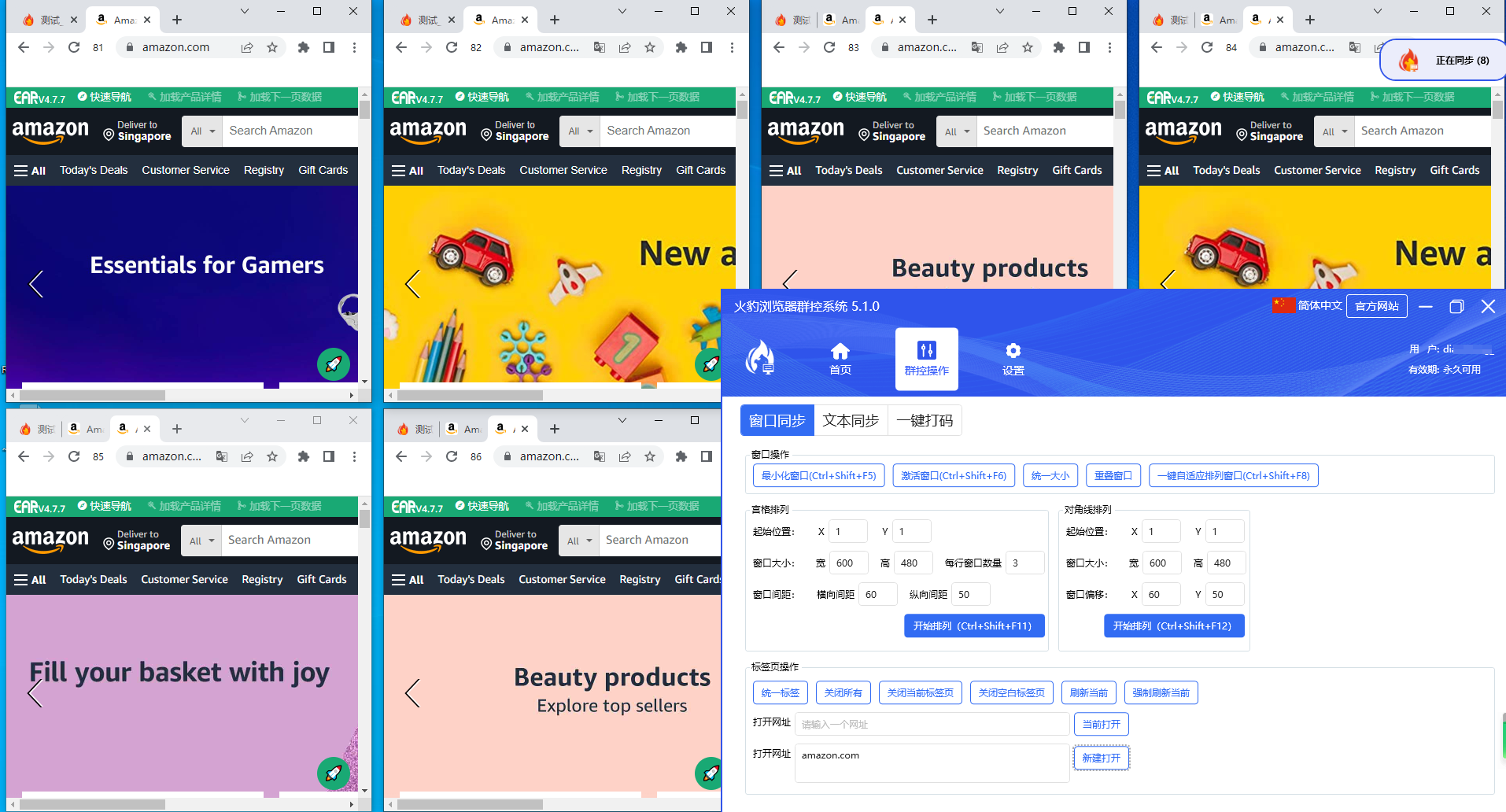Viewport: 1506px width, 812px height.
Task: Open 设置 settings gear icon
Action: coord(1013,358)
